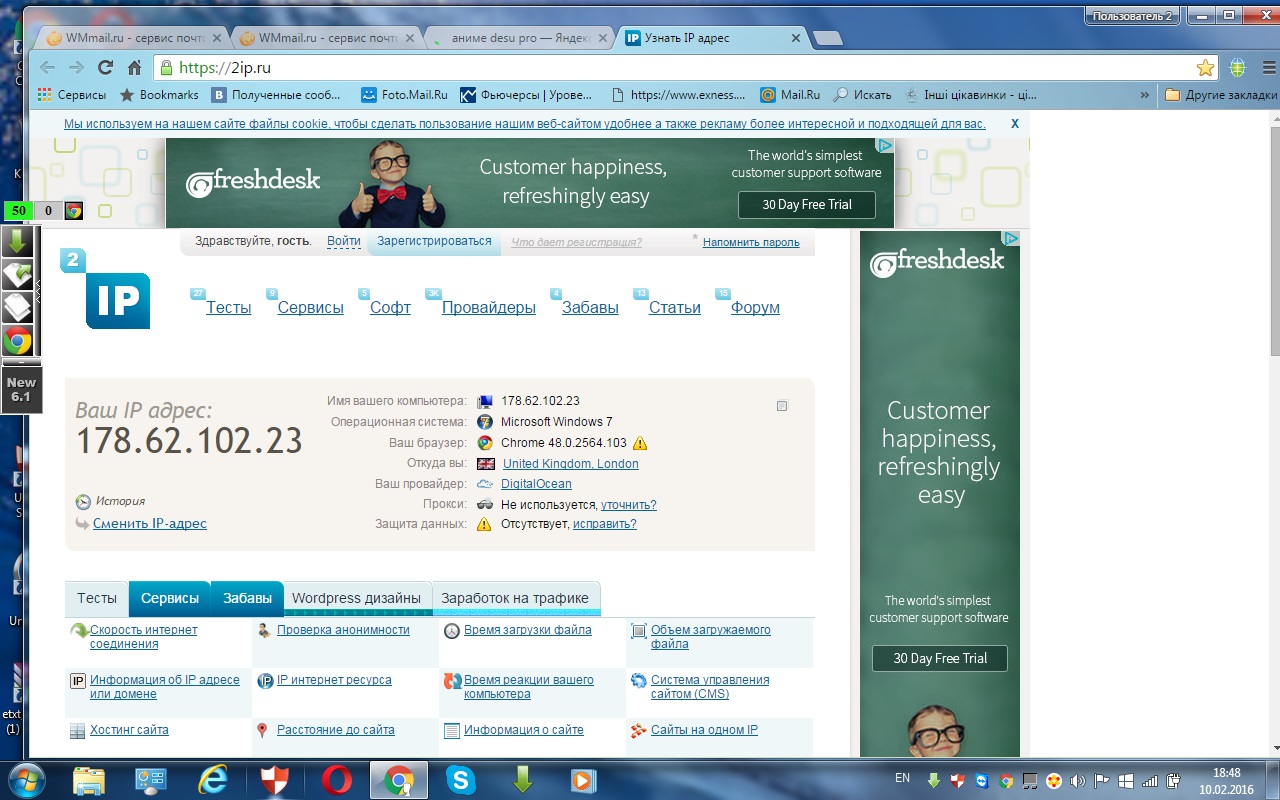1280x800 pixels.
Task: Select the Wordpress дизайны tab
Action: click(x=357, y=598)
